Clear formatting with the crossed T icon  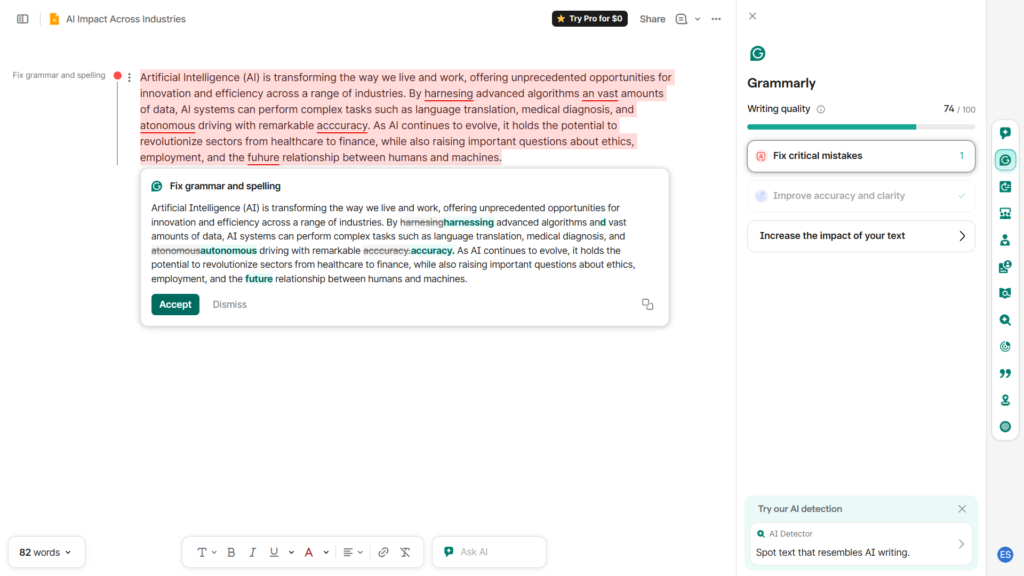click(406, 552)
